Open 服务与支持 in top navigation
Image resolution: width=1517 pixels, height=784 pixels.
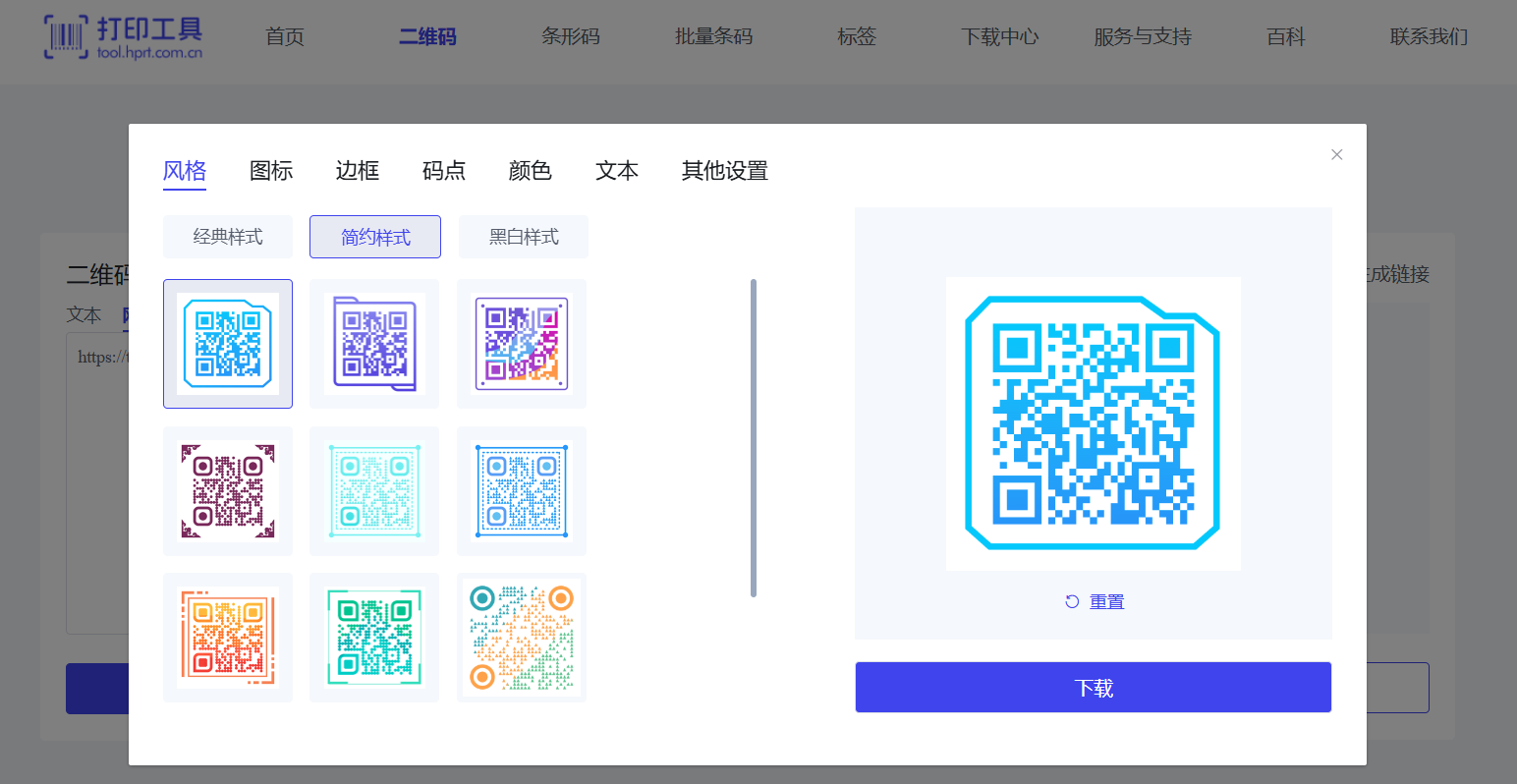pyautogui.click(x=1143, y=37)
